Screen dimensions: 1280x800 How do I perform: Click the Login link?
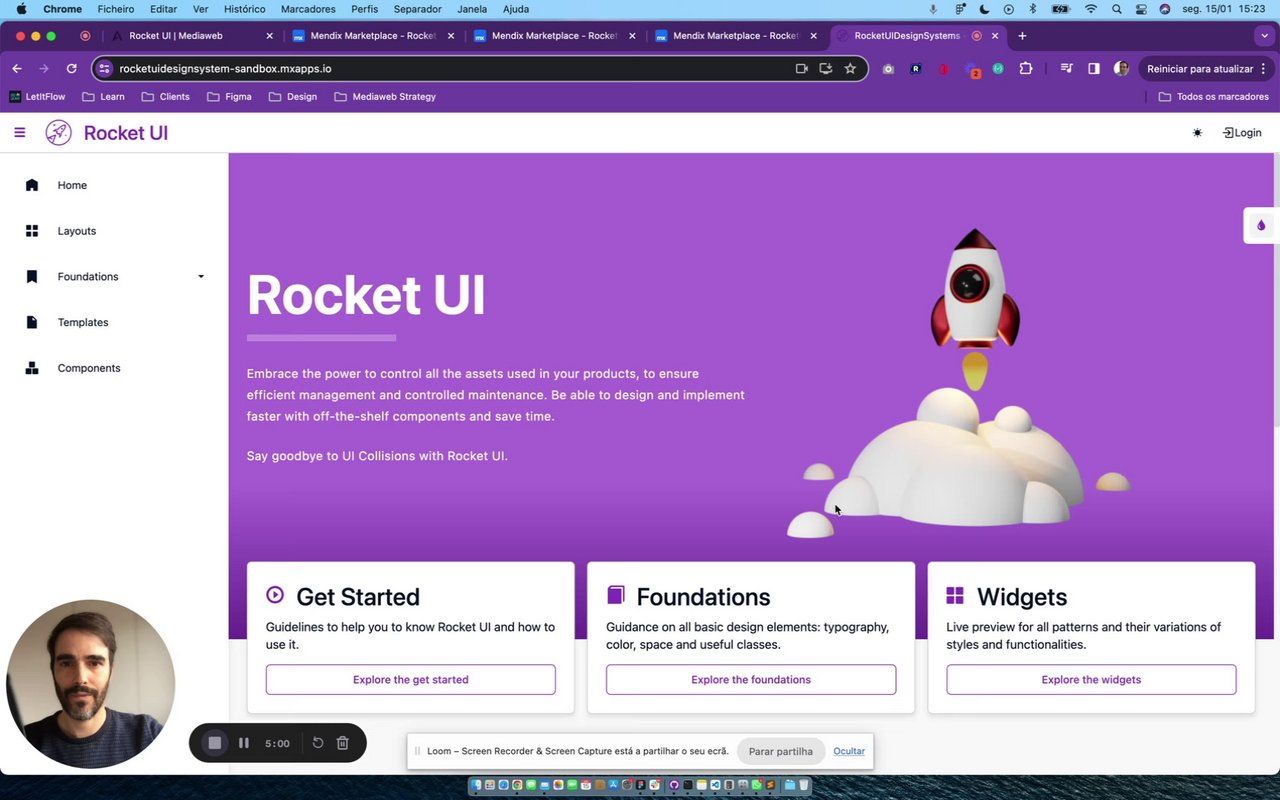tap(1242, 133)
